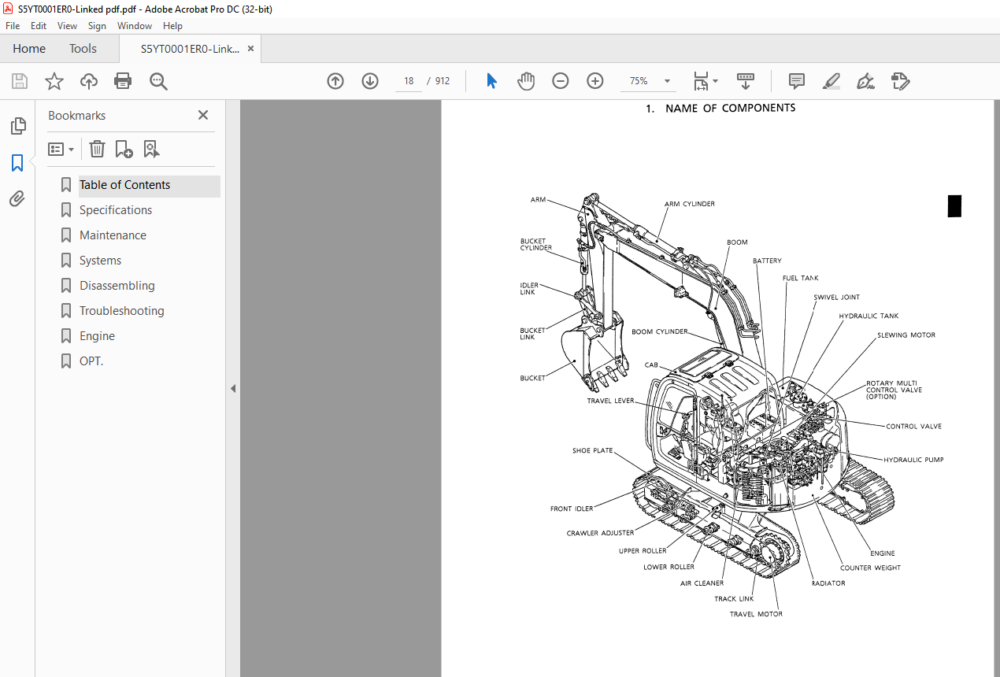1000x677 pixels.
Task: Add file to starred favorites
Action: (x=54, y=81)
